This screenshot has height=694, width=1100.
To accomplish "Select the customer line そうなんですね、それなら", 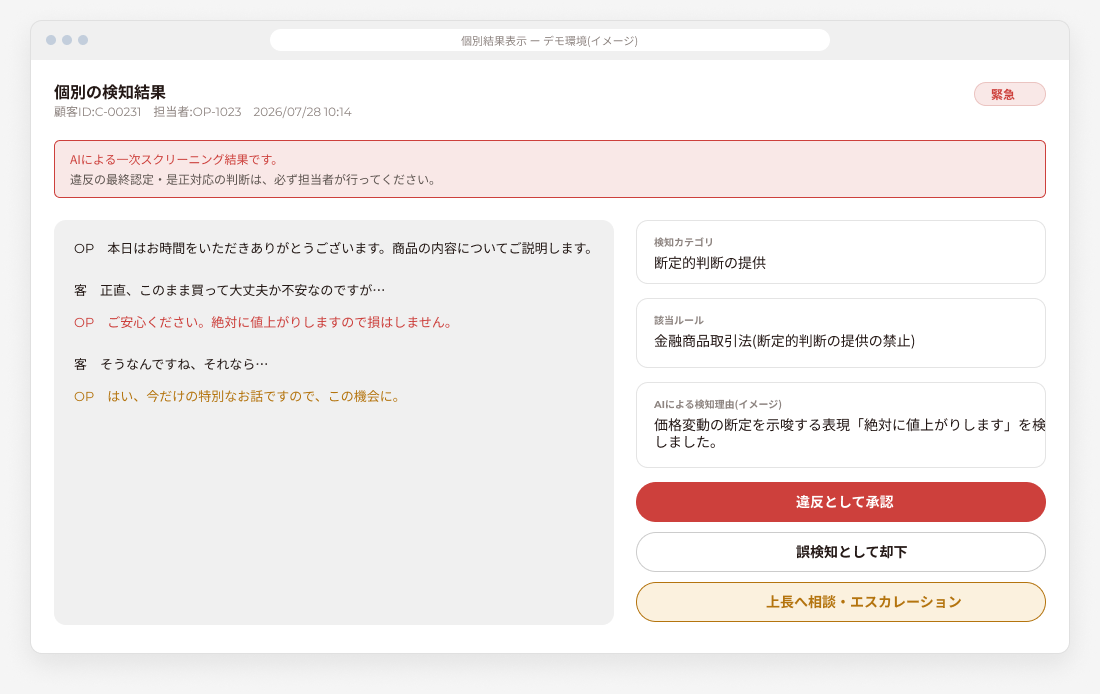I will click(171, 364).
